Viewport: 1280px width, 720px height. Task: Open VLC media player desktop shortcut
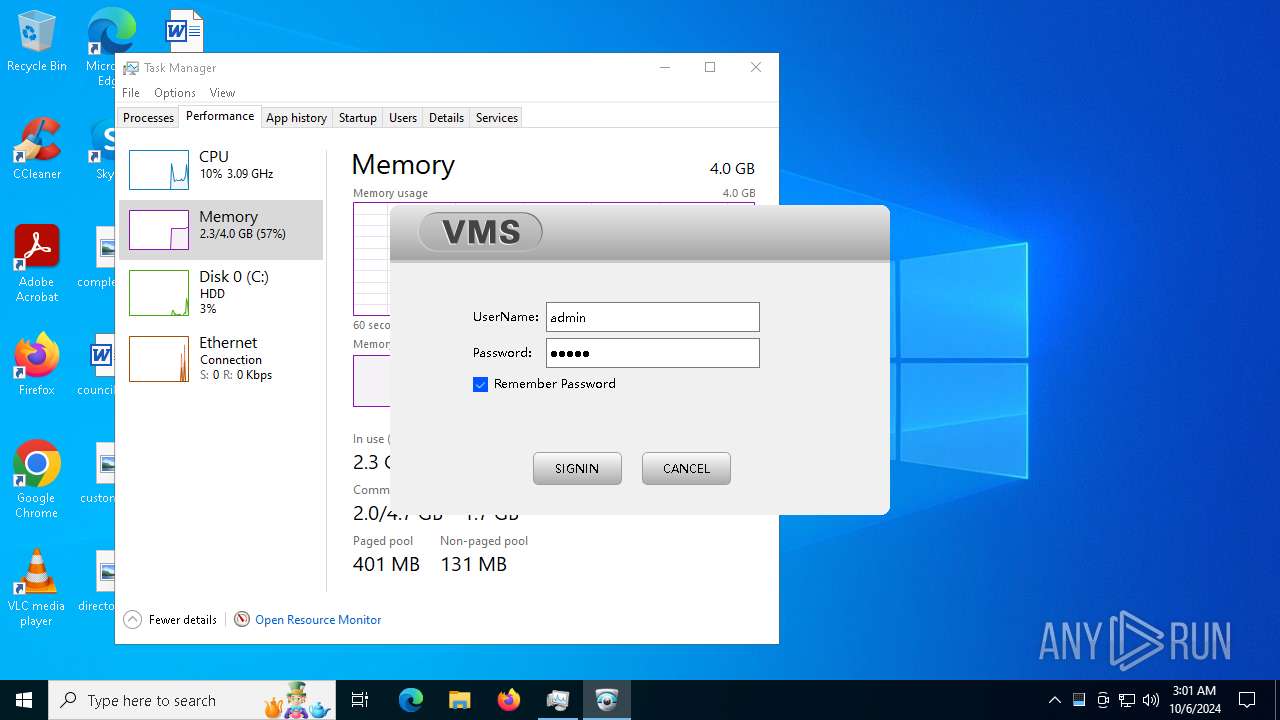coord(36,588)
